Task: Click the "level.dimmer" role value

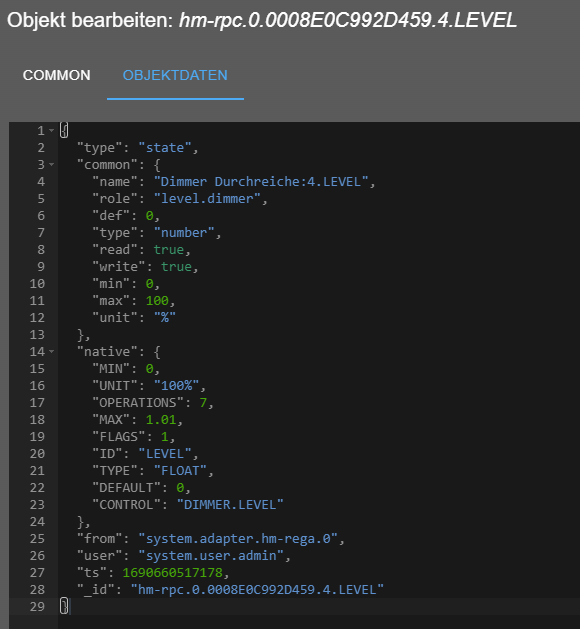Action: tap(207, 199)
